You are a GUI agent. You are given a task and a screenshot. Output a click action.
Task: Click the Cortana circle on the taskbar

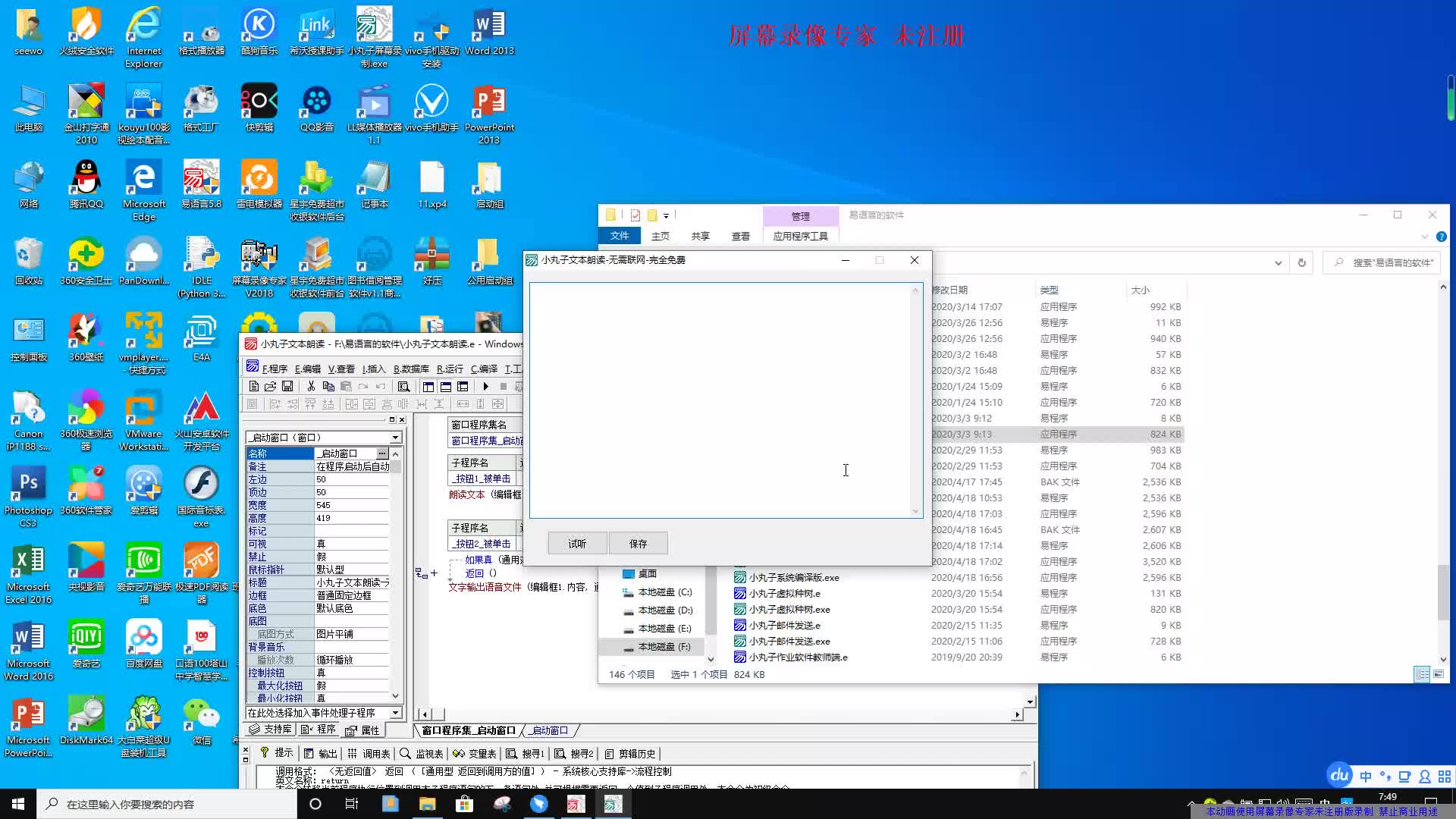pyautogui.click(x=315, y=804)
